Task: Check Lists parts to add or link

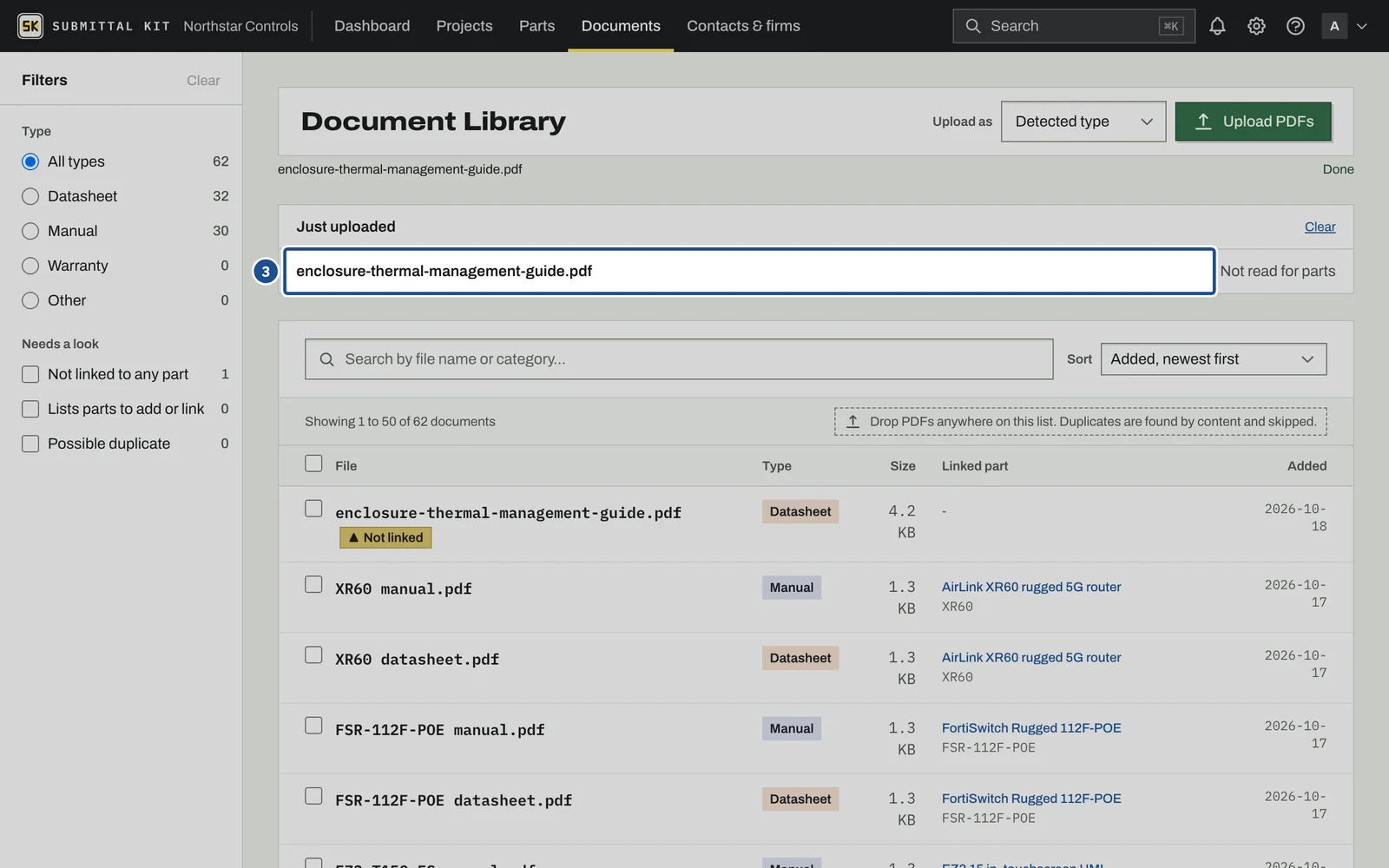Action: pos(30,409)
